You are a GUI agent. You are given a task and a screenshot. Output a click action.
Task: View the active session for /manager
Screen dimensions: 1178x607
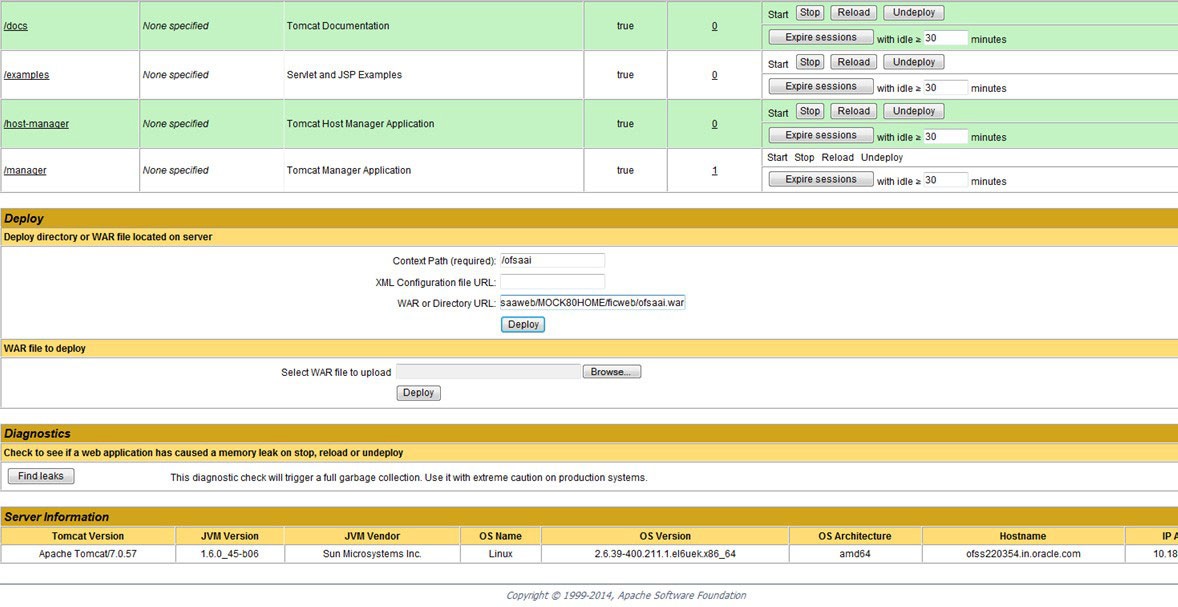(x=714, y=170)
